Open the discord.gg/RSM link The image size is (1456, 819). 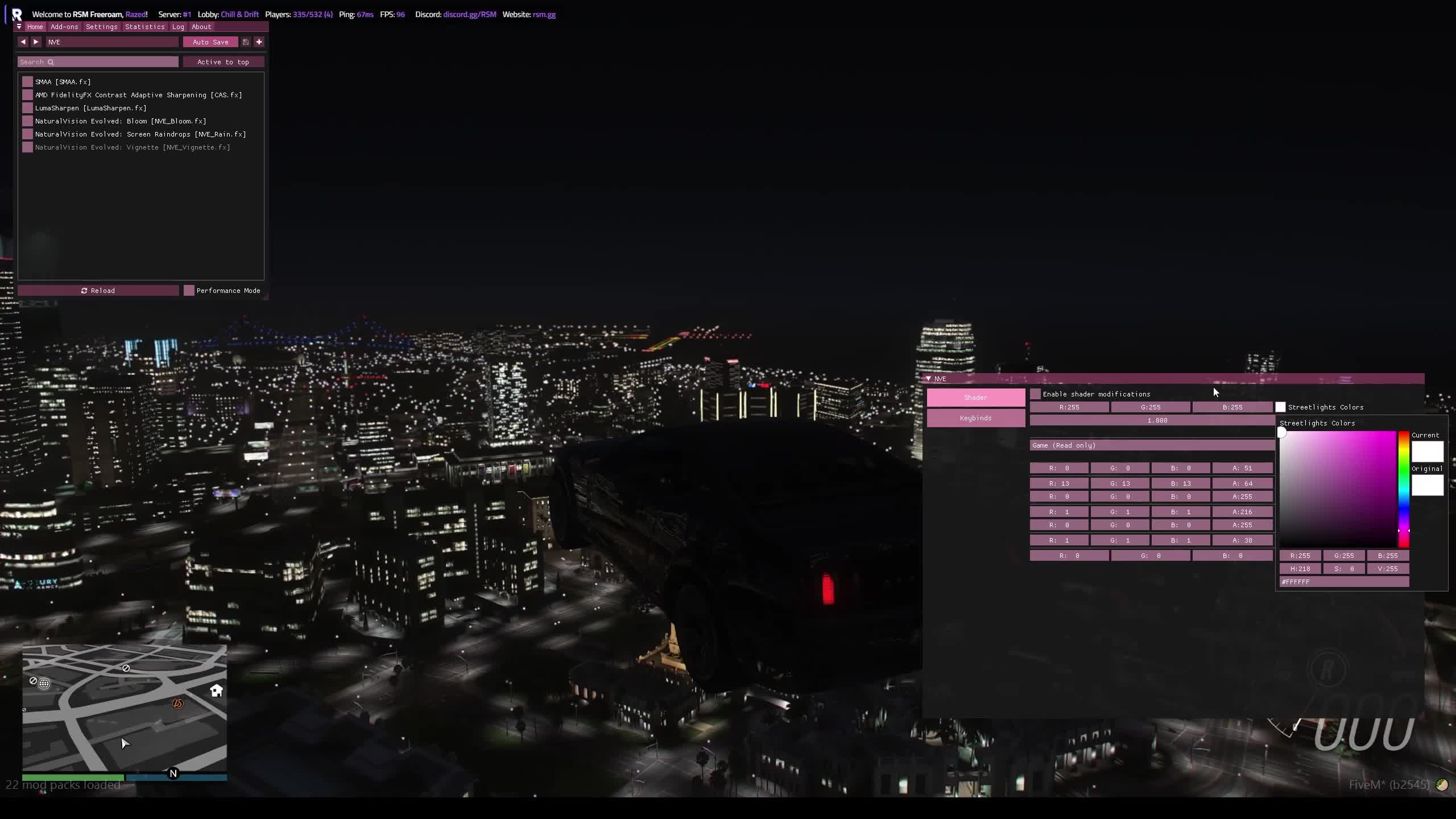[x=469, y=14]
